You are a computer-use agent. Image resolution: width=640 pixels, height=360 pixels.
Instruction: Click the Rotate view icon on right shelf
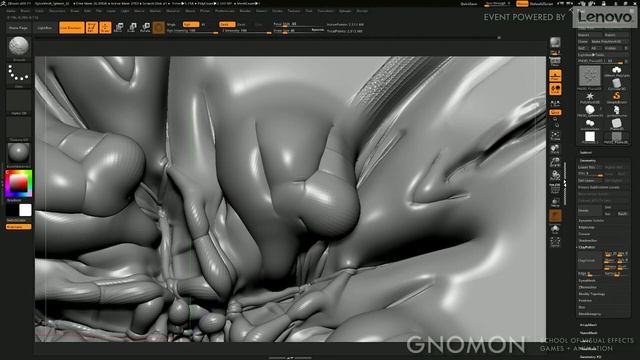tap(555, 176)
